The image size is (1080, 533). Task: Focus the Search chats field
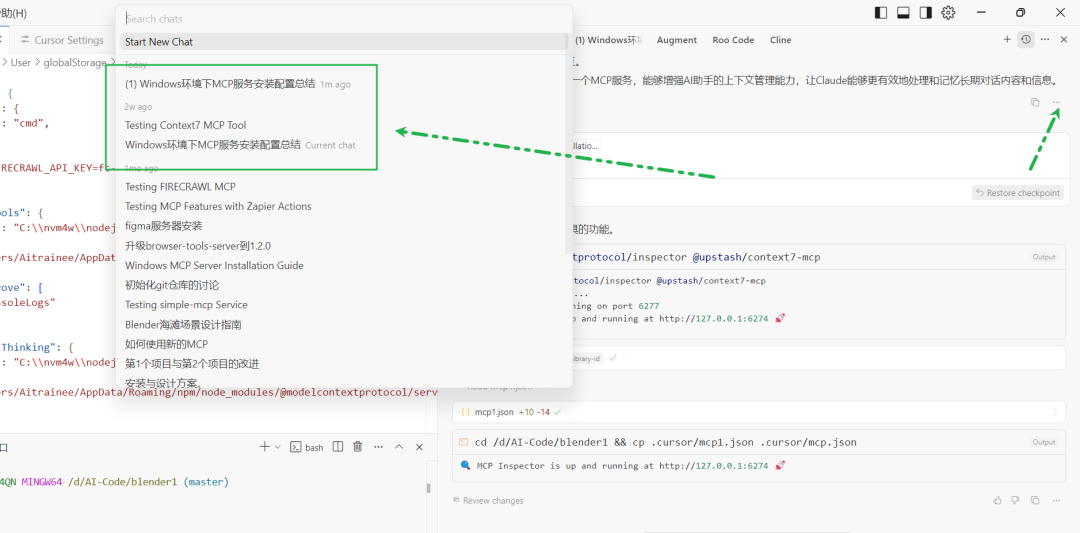coord(344,19)
